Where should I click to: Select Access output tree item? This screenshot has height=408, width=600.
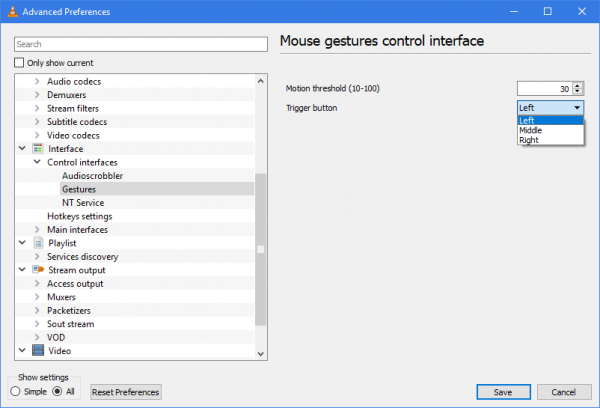click(75, 284)
